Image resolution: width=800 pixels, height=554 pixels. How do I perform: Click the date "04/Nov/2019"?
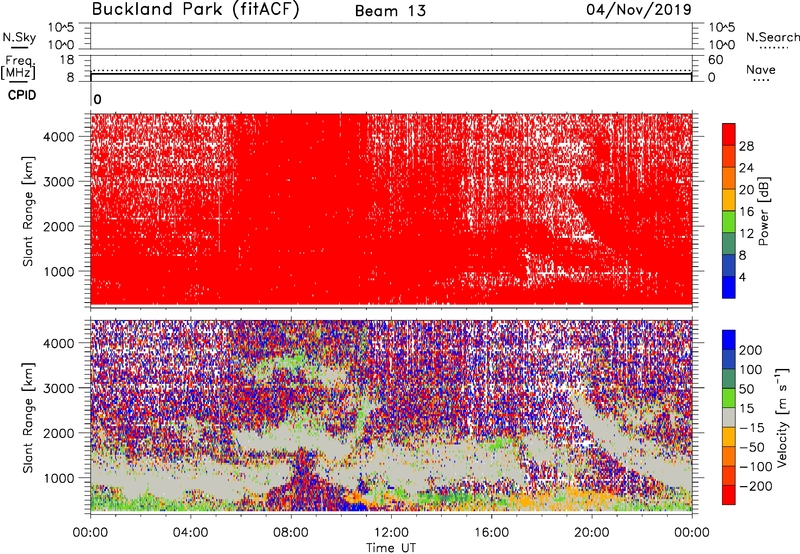coord(639,10)
